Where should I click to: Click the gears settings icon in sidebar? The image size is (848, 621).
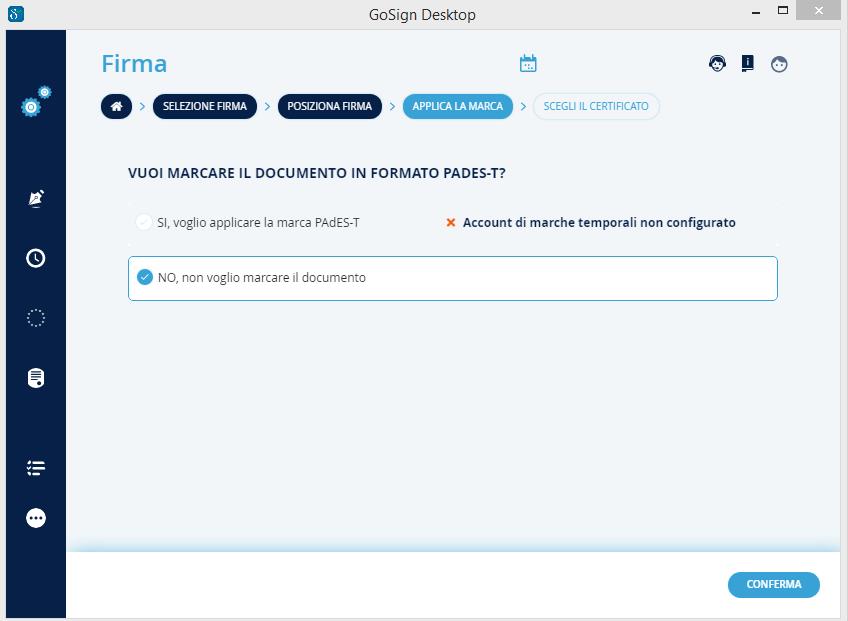point(36,102)
